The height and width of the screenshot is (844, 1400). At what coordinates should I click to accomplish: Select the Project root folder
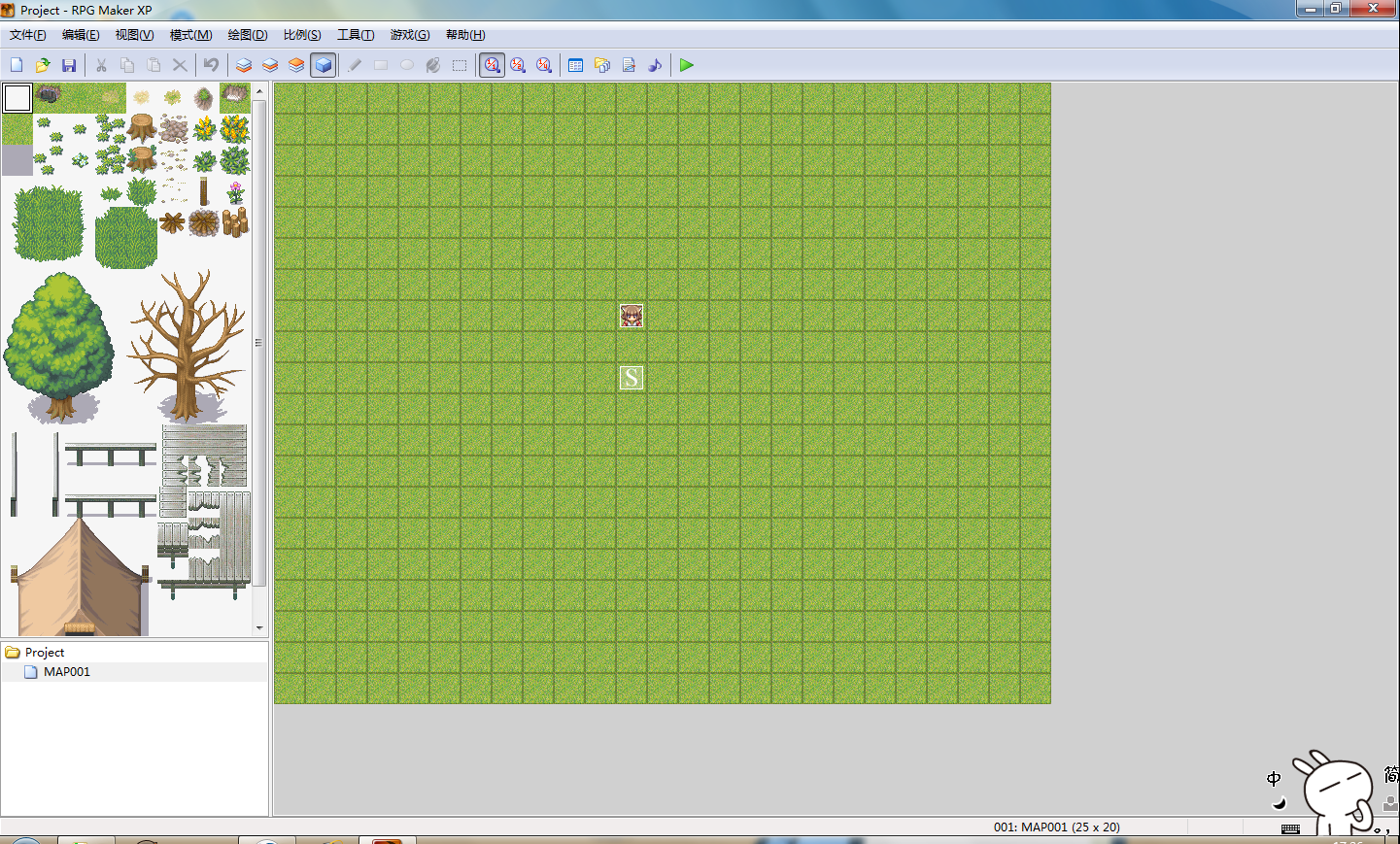[x=45, y=653]
